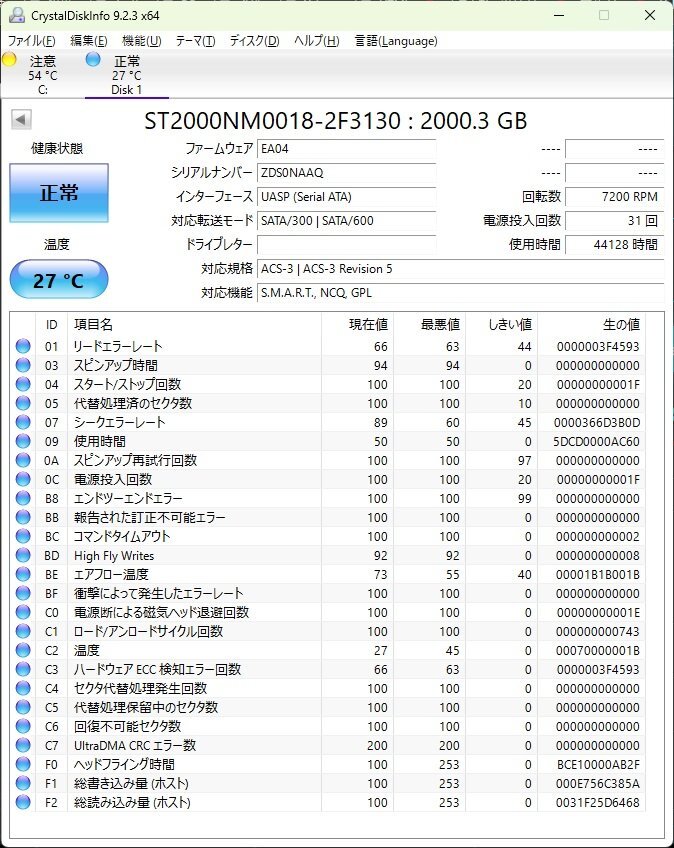Open the ディスク(D) menu
This screenshot has height=848, width=674.
coord(254,41)
